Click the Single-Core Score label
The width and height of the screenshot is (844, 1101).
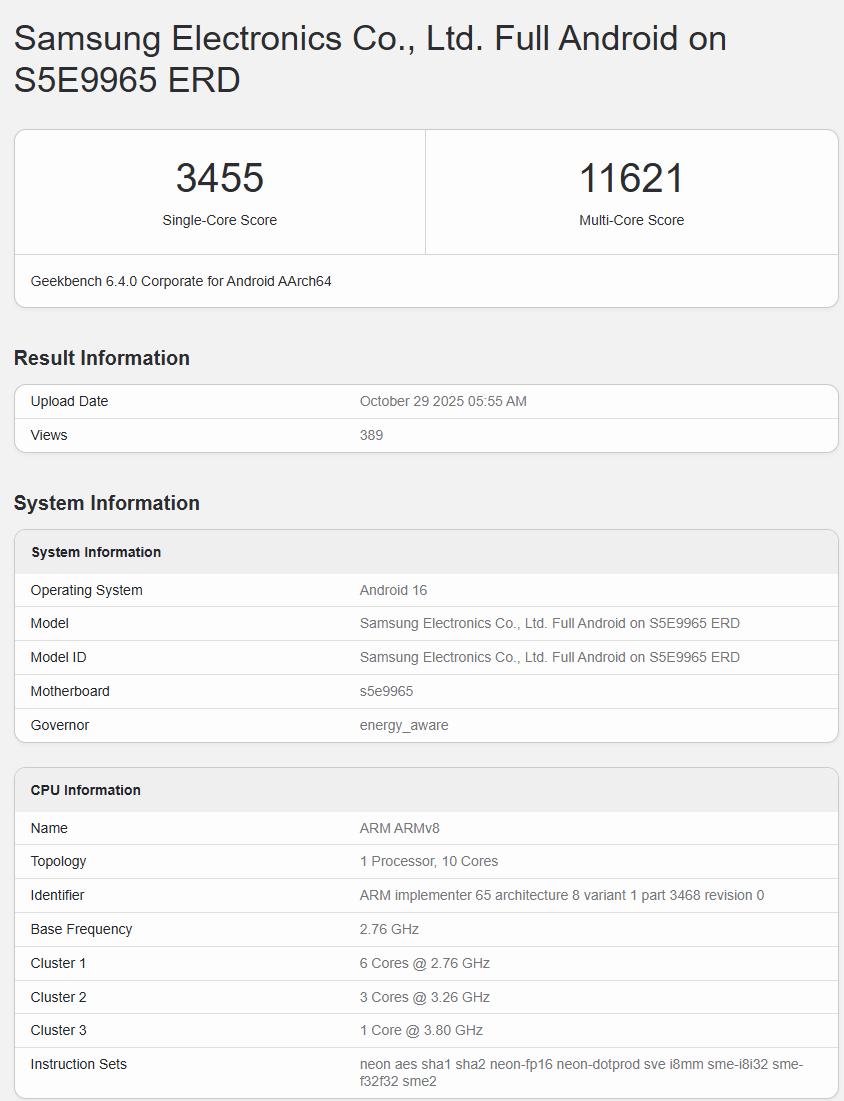tap(220, 220)
